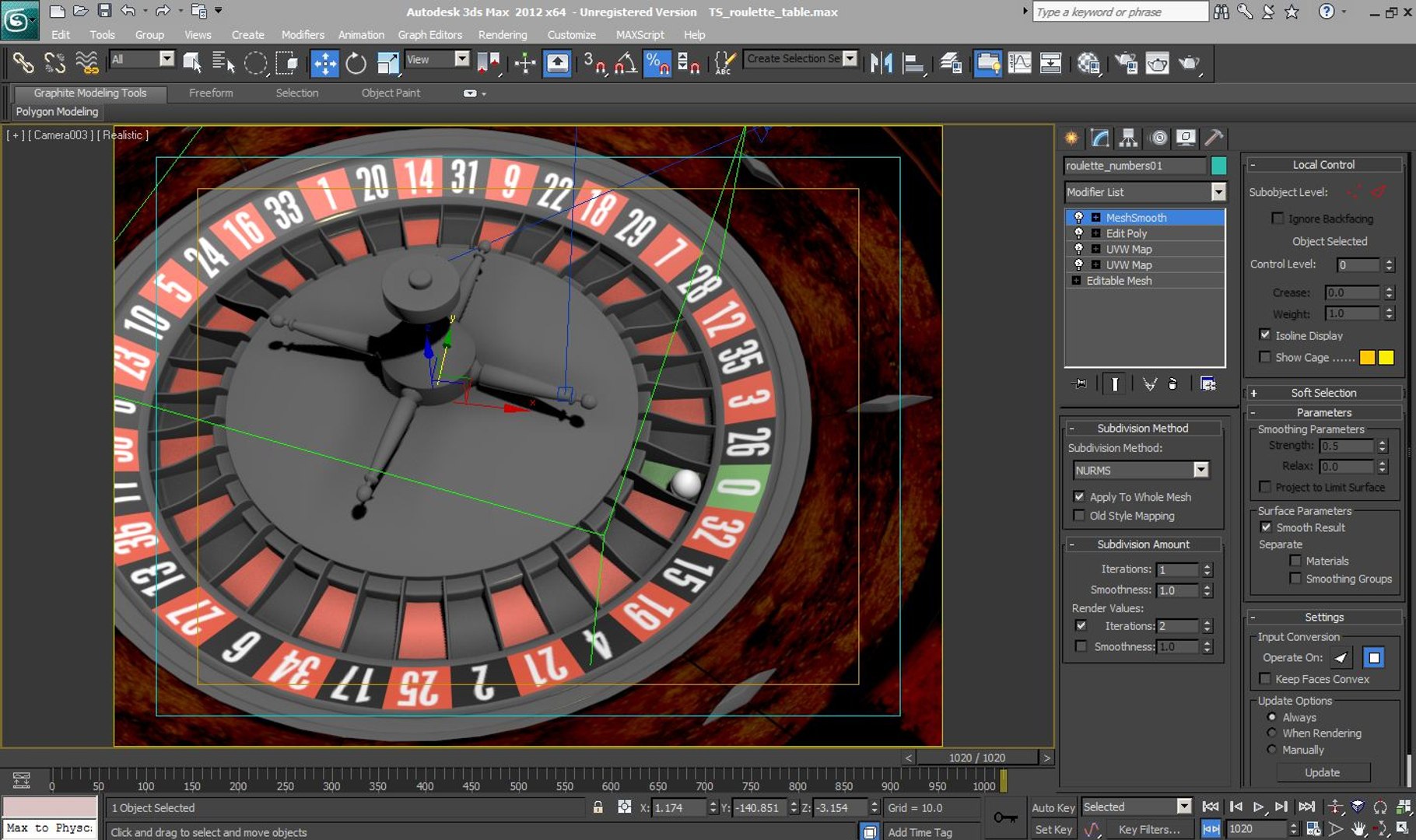The width and height of the screenshot is (1416, 840).
Task: Open the Rendering menu
Action: [x=503, y=35]
